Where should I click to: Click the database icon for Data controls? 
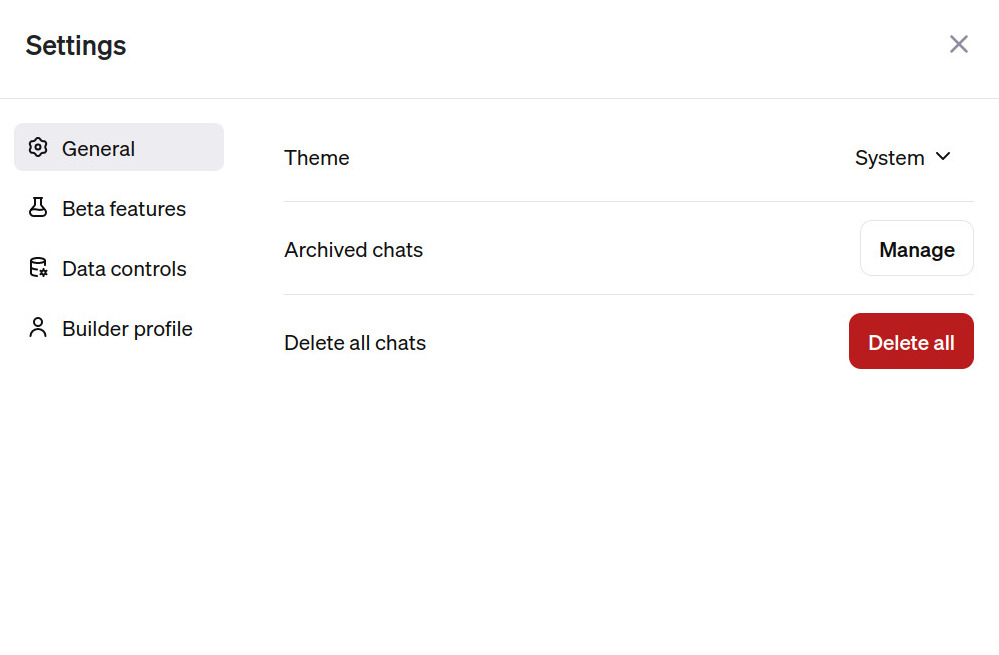tap(38, 268)
